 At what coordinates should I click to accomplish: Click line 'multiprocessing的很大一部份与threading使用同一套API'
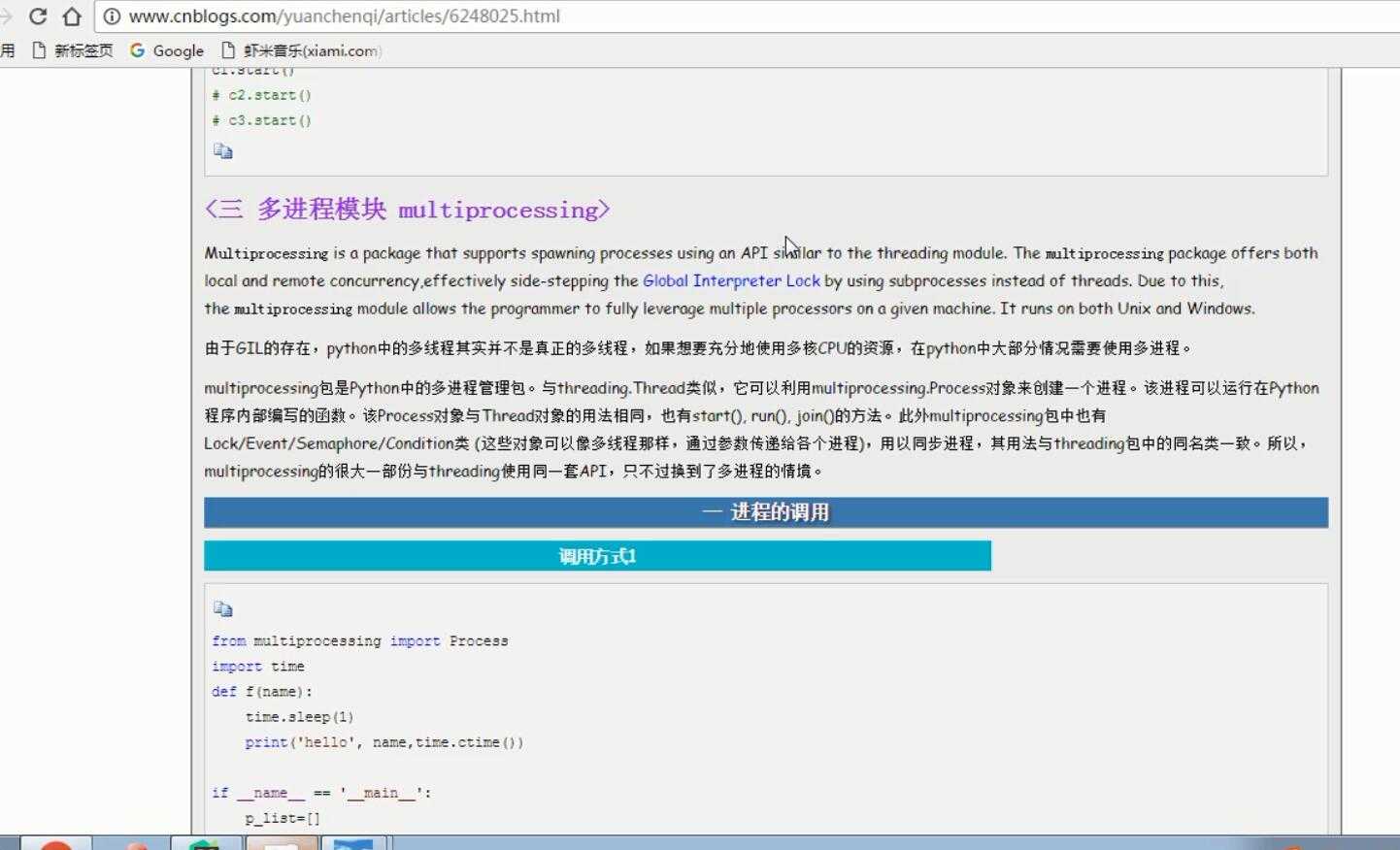pyautogui.click(x=515, y=472)
